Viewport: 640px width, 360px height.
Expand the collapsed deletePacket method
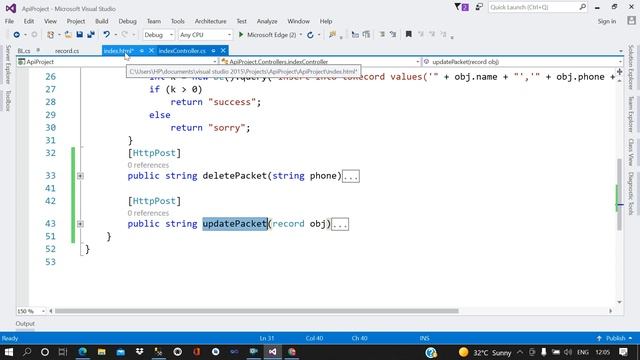[80, 176]
